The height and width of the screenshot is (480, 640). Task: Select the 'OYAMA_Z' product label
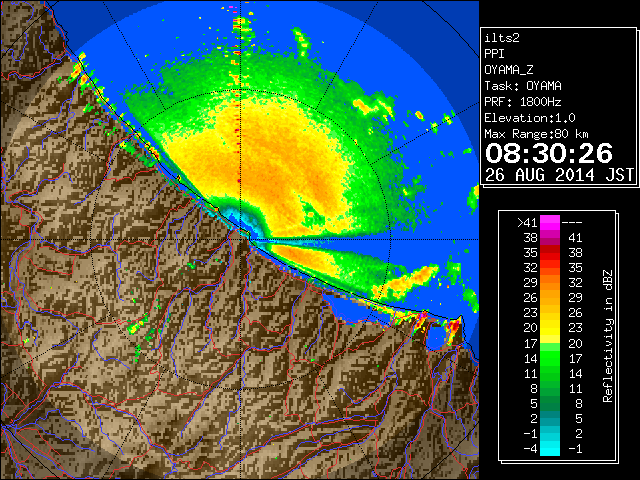click(x=509, y=70)
